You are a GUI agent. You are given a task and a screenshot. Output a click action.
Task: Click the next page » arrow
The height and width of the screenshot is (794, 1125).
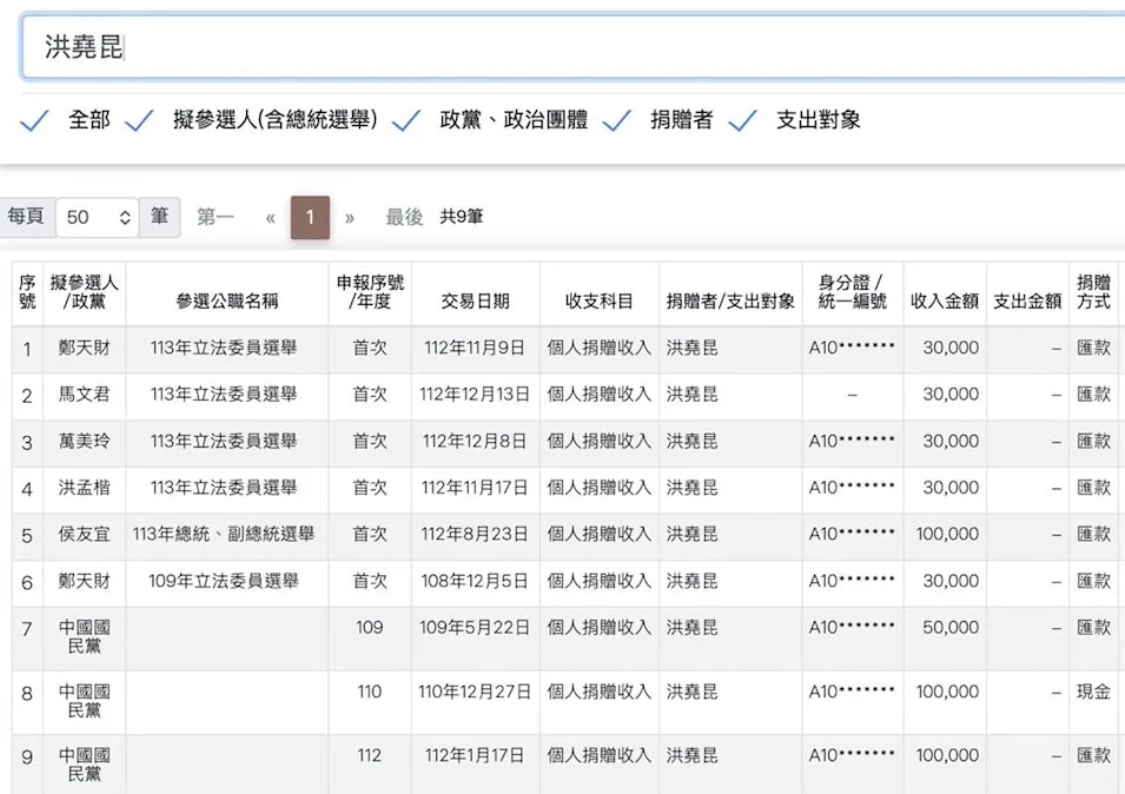coord(349,217)
